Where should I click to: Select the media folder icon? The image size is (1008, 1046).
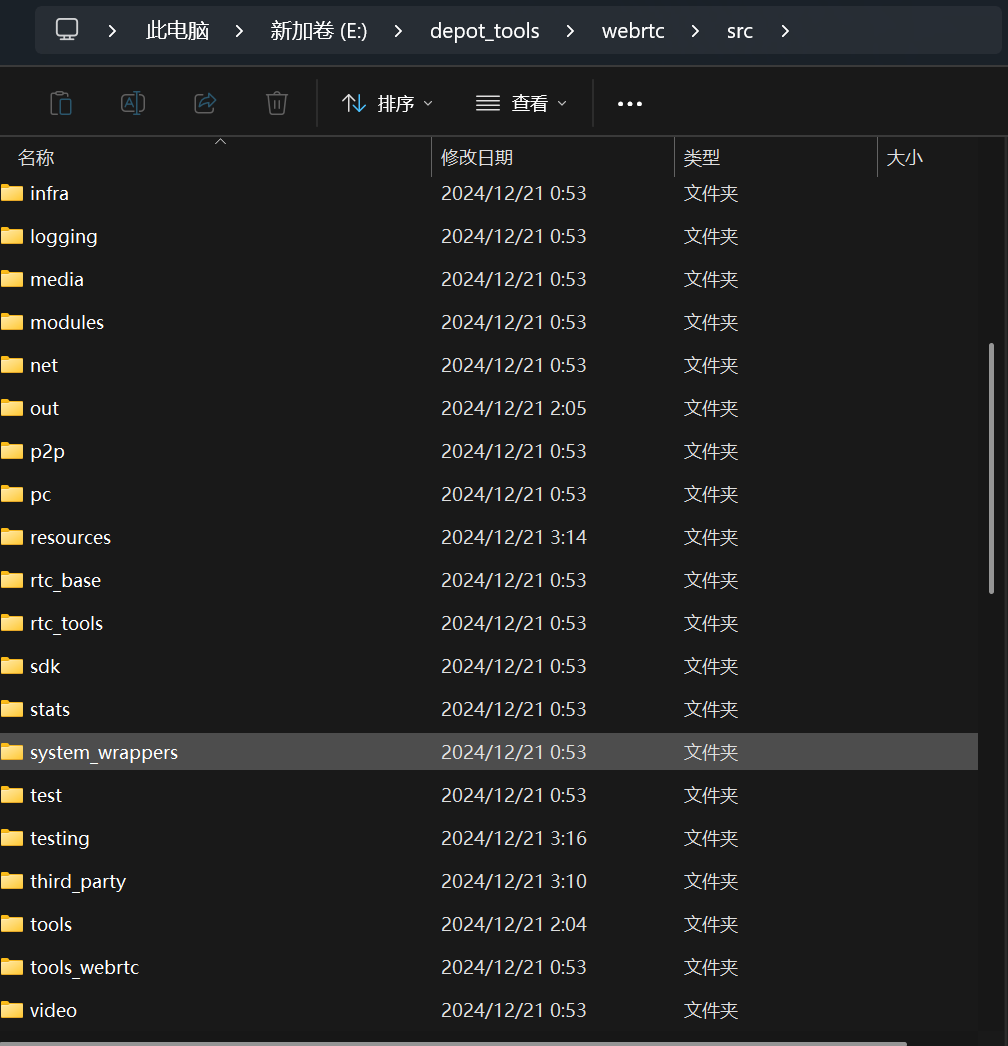click(x=12, y=280)
